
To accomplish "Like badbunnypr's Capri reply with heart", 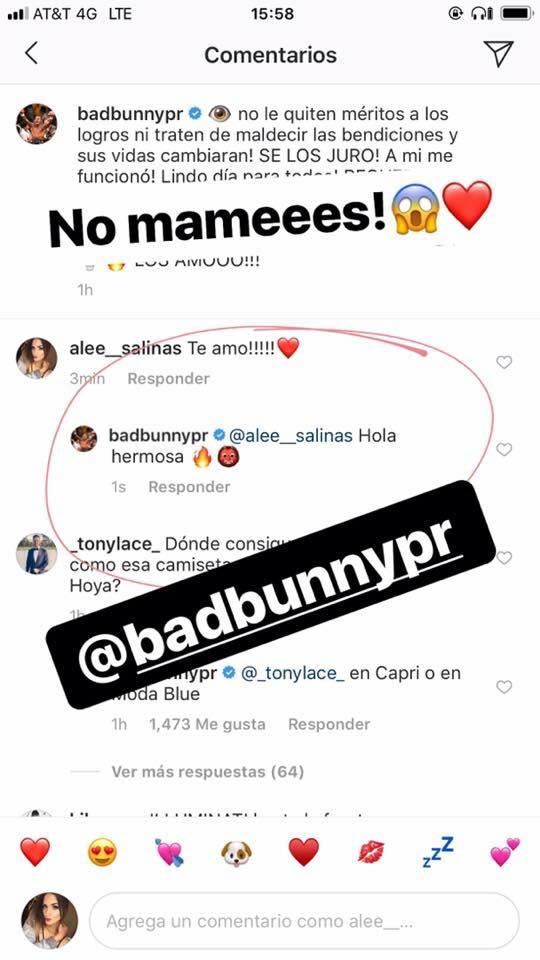I will click(x=504, y=687).
